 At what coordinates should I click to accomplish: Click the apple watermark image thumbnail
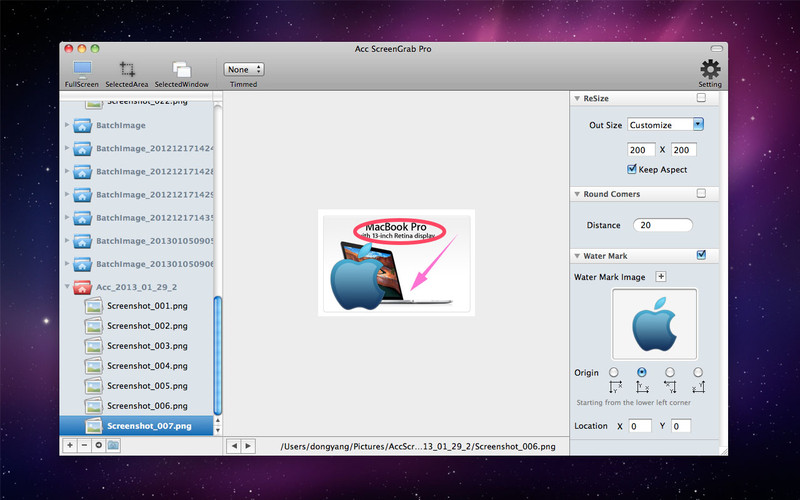tap(654, 324)
